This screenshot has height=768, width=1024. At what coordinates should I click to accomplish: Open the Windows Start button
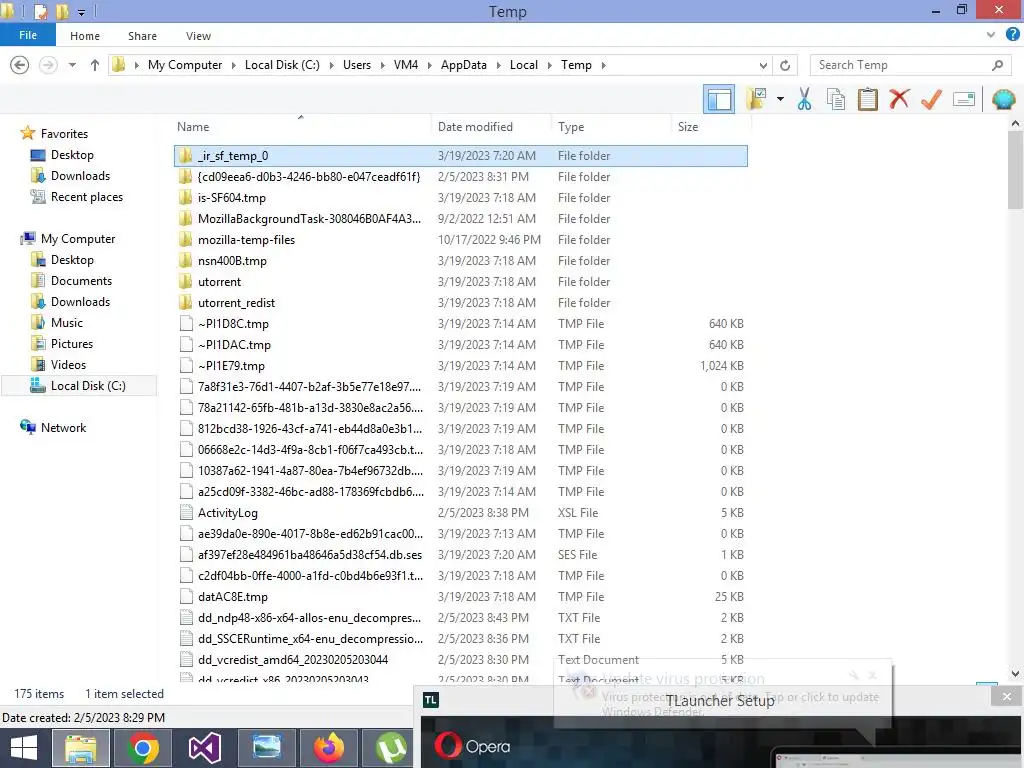tap(24, 748)
